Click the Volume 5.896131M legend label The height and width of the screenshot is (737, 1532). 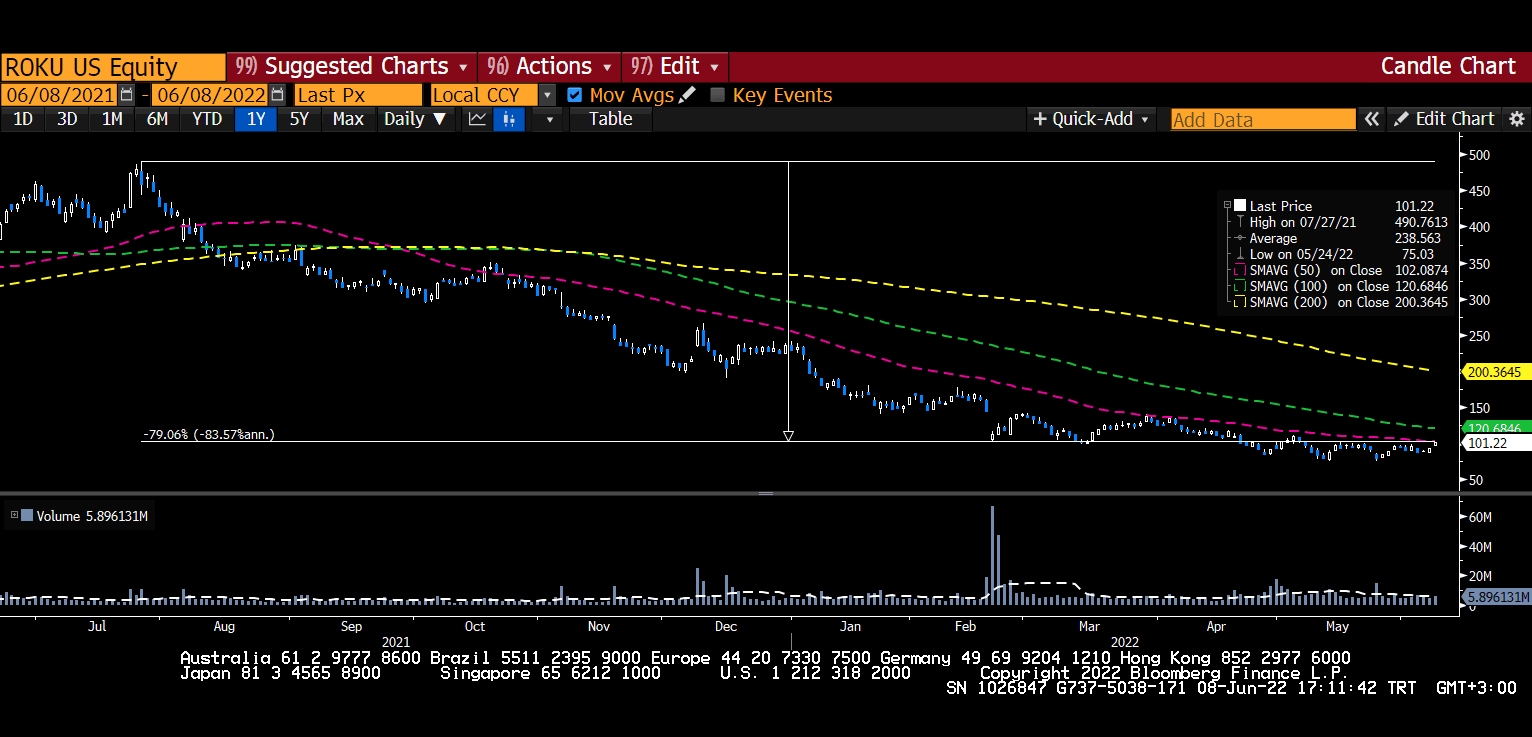[x=92, y=516]
